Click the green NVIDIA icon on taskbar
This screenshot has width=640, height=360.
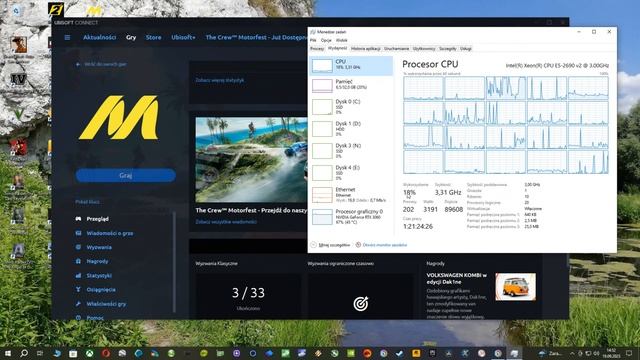351,353
